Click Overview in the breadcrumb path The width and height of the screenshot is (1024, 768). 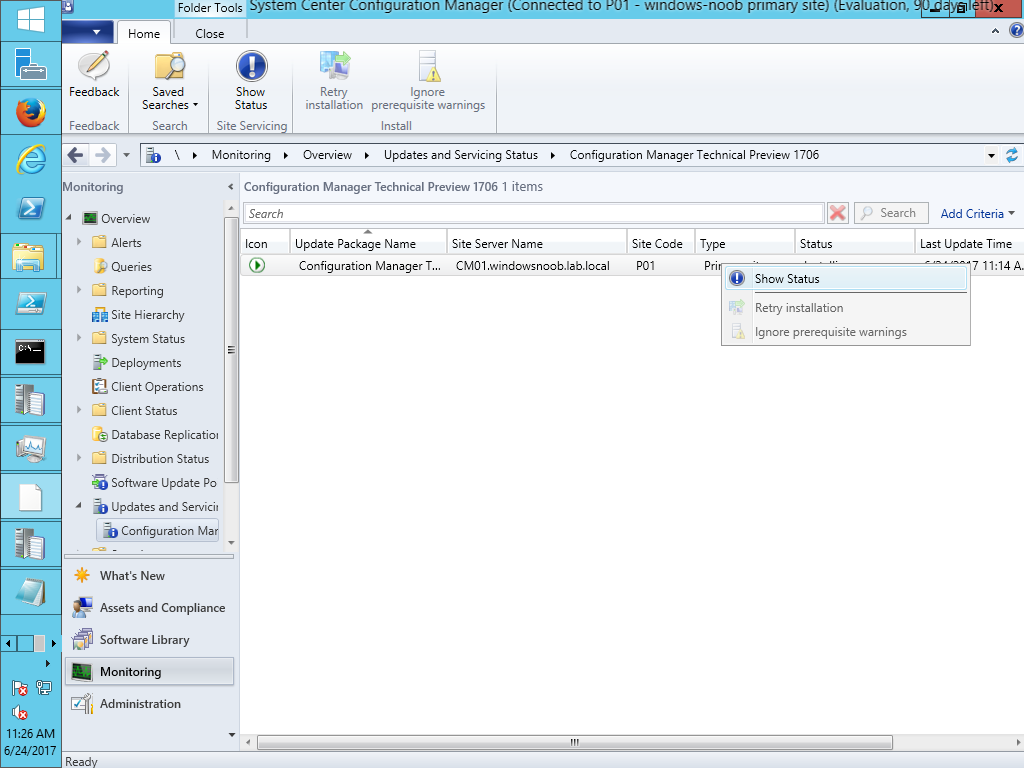[327, 155]
